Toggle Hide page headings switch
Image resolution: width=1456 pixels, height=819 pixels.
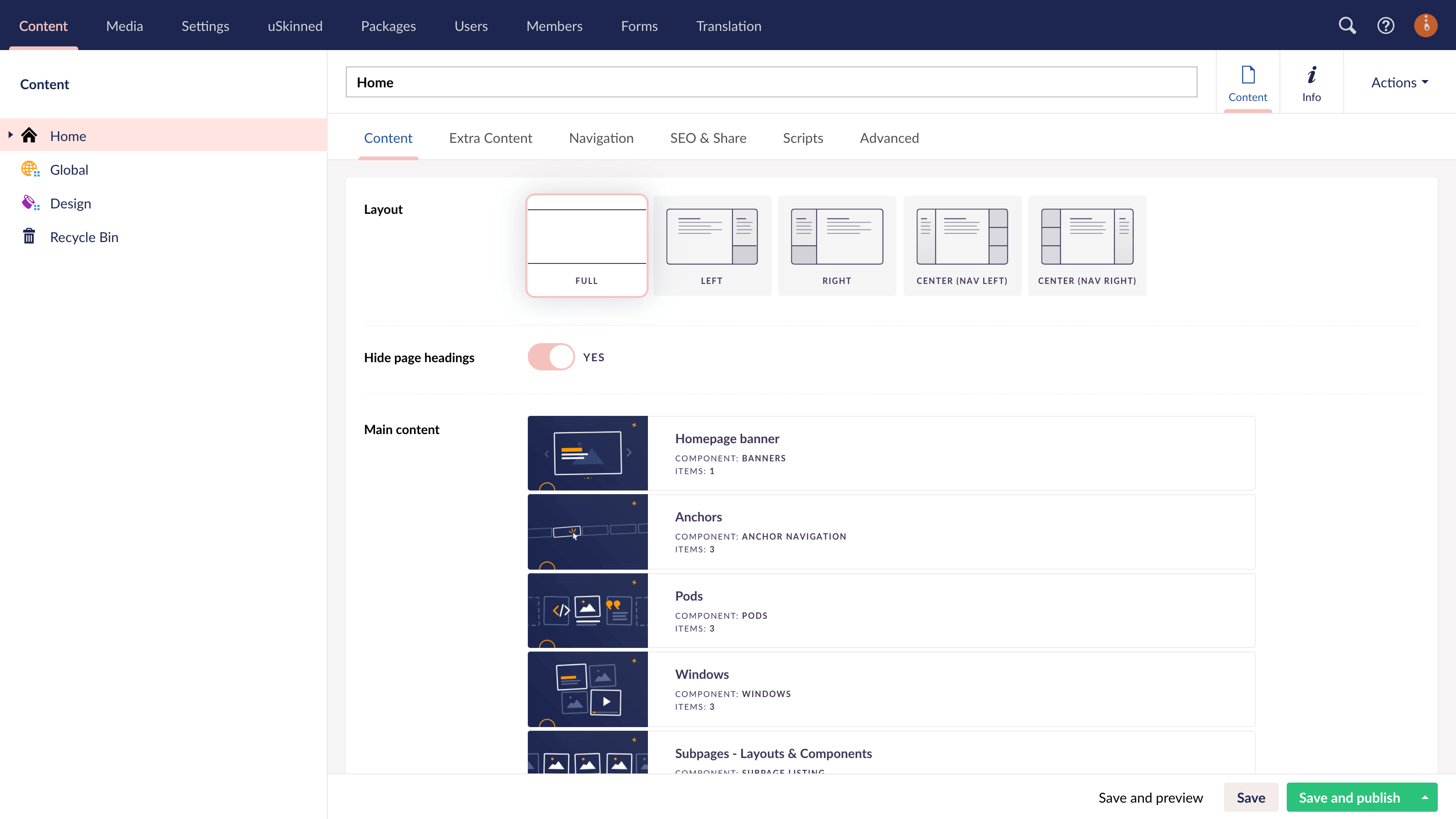coord(551,357)
